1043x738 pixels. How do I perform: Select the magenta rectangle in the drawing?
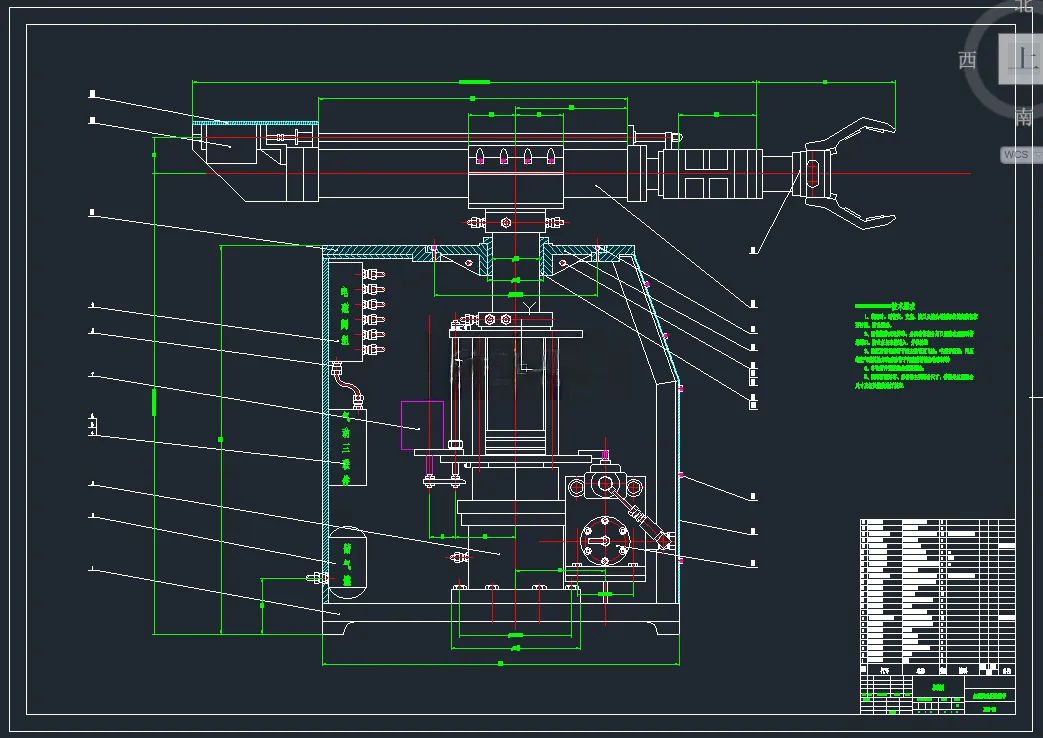(x=422, y=425)
